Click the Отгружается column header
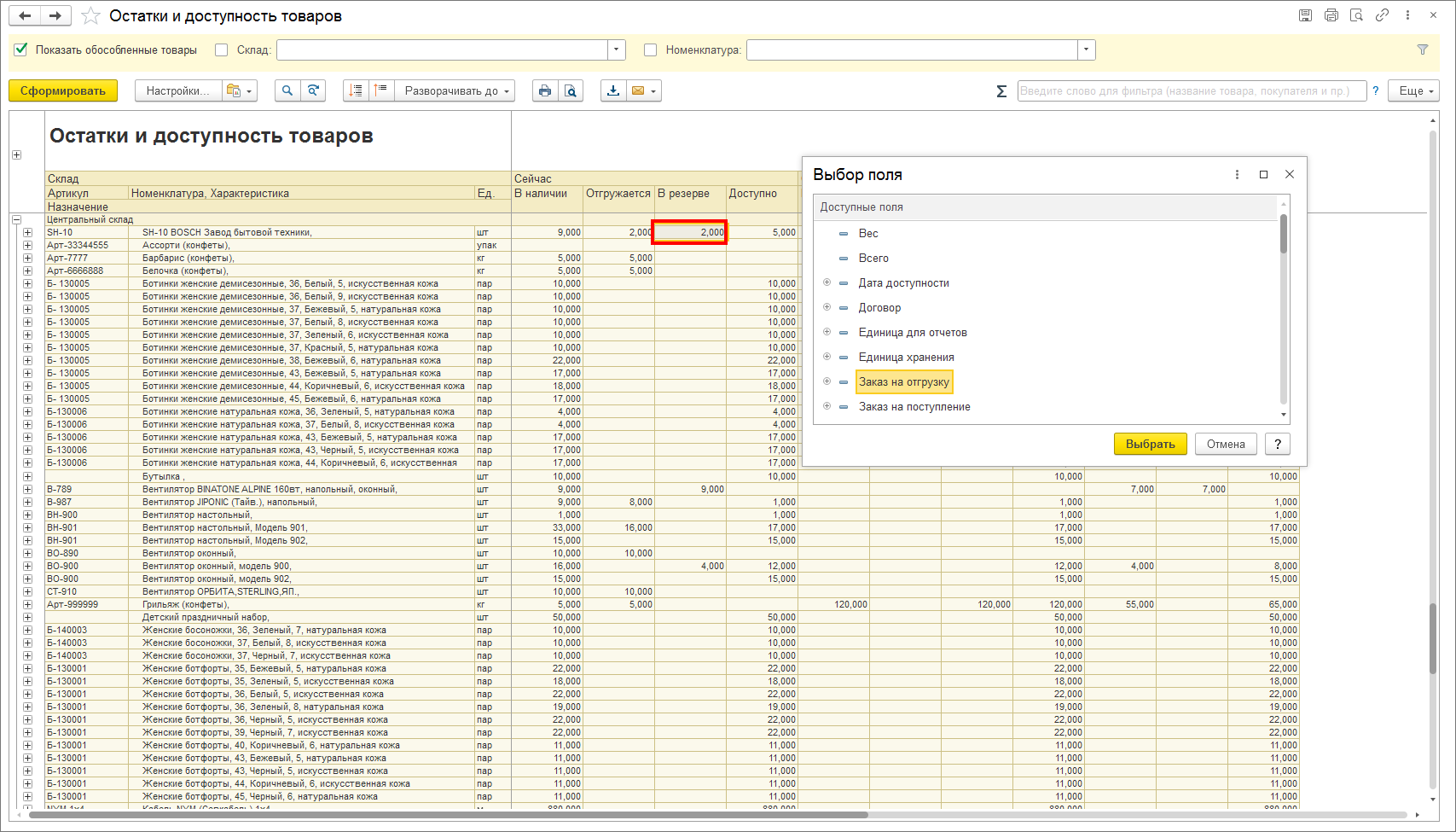Image resolution: width=1456 pixels, height=832 pixels. pyautogui.click(x=618, y=193)
